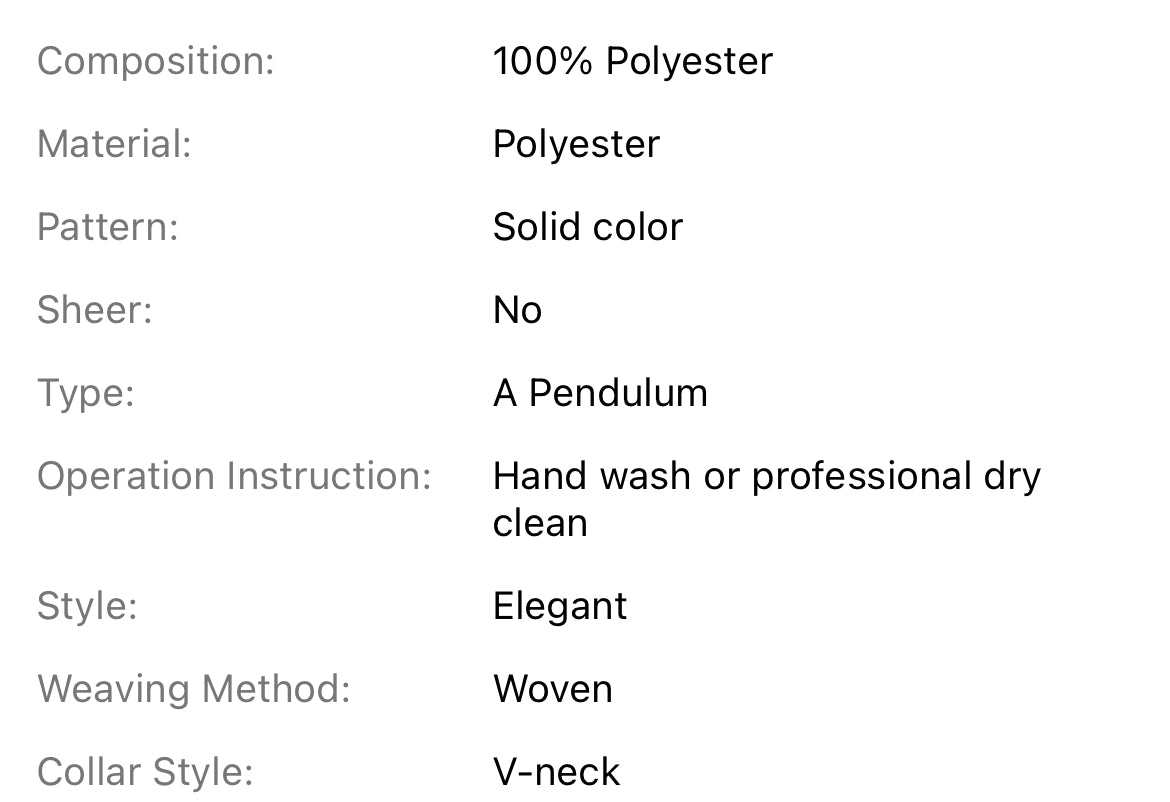The image size is (1170, 802).
Task: Click the Collar Style label
Action: [145, 773]
